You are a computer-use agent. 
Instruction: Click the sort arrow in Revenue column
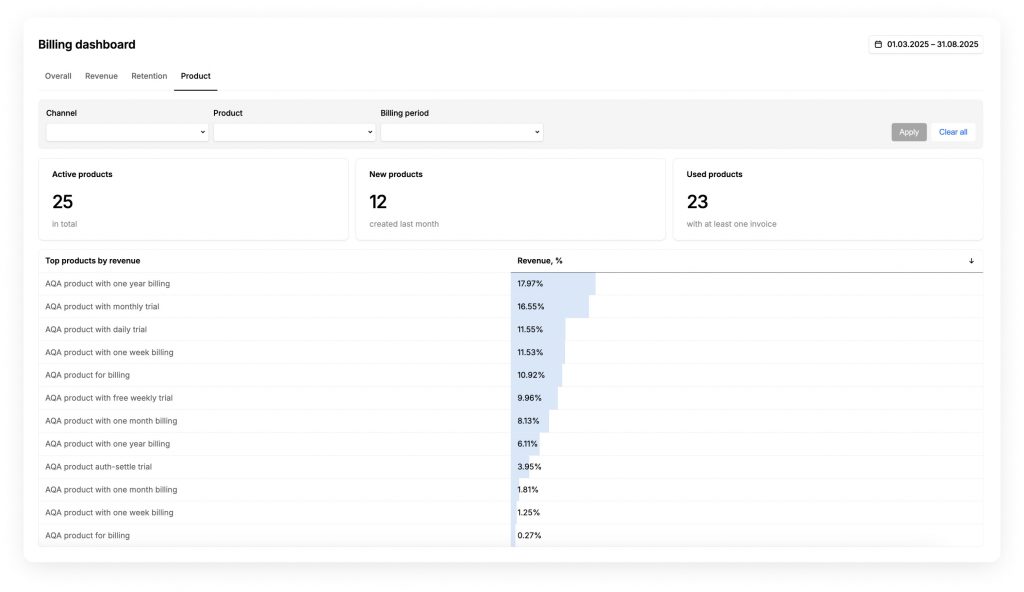pos(971,261)
